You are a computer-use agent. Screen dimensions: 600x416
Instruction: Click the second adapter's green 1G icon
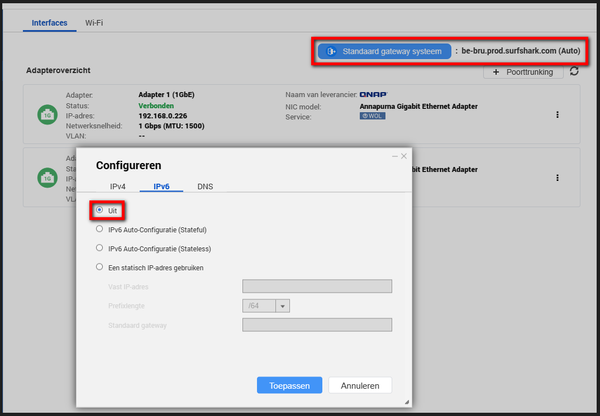click(x=45, y=177)
